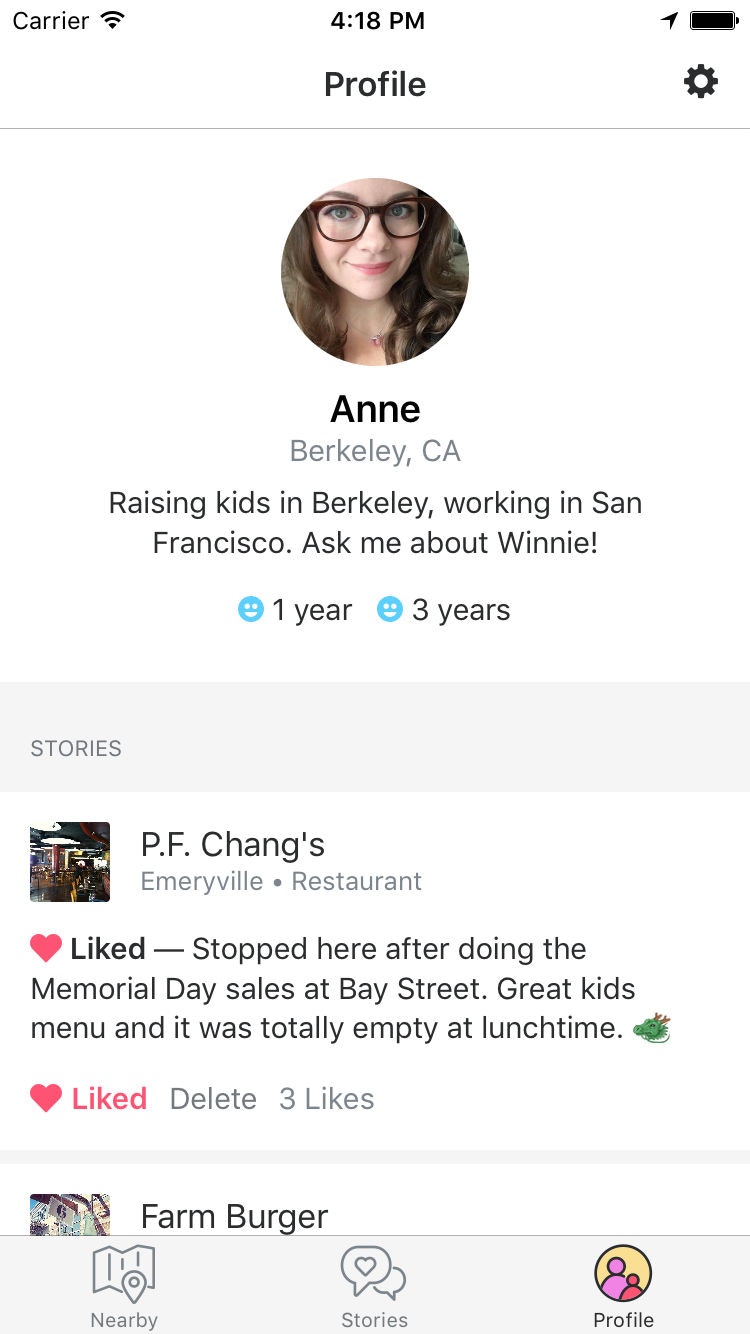
Task: Tap the dragon emoji in the story
Action: [x=652, y=1028]
